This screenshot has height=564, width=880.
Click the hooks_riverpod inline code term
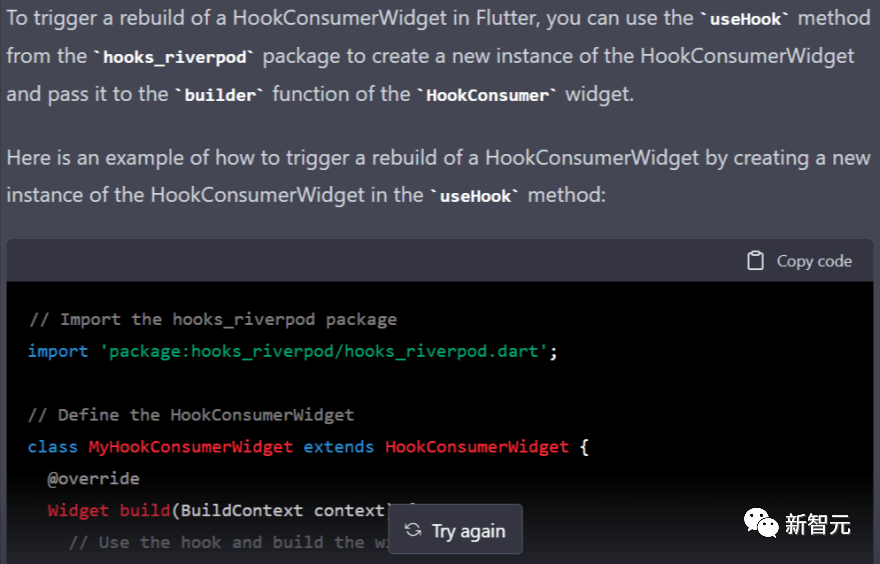tap(175, 57)
